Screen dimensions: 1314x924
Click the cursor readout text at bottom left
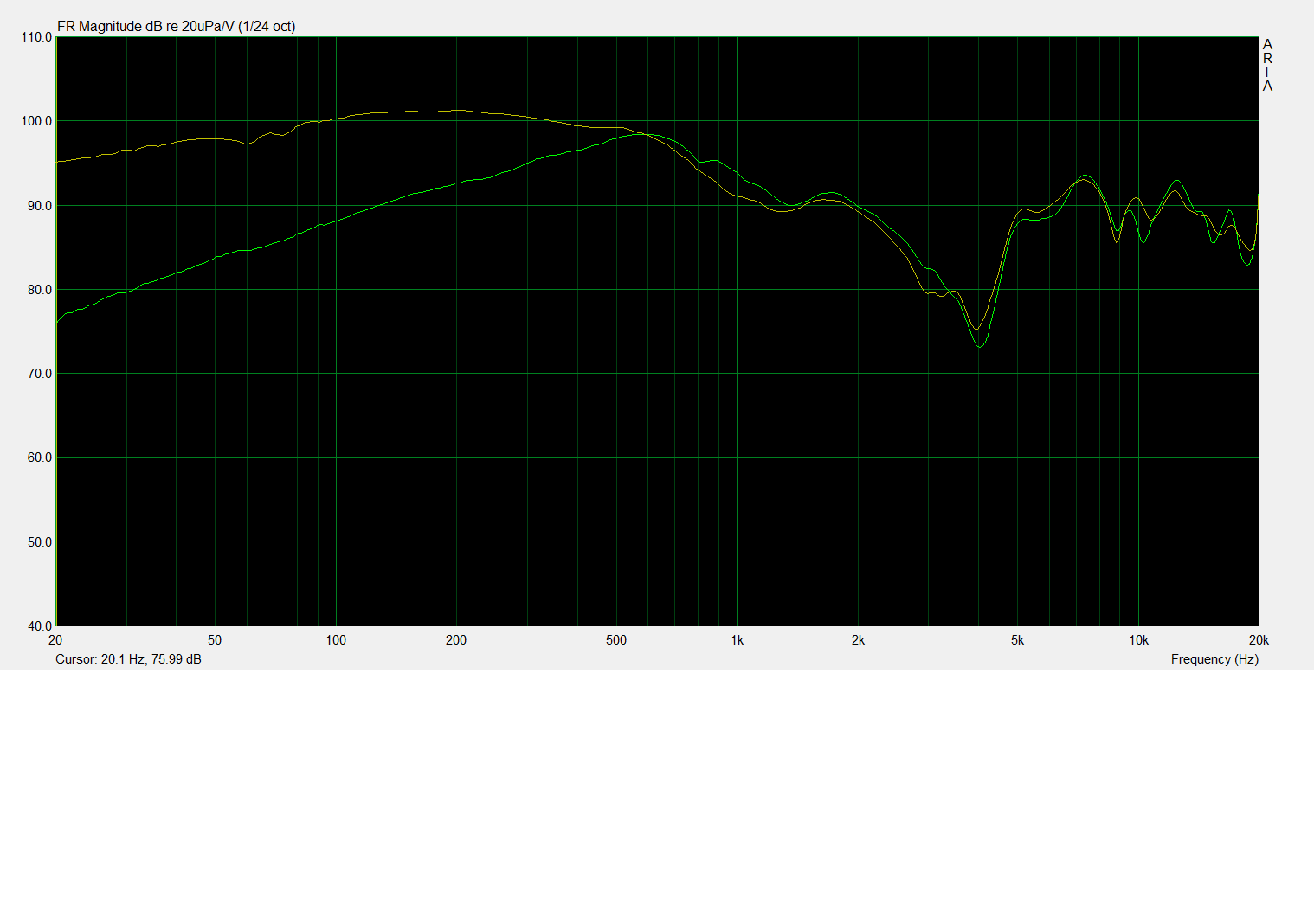[x=128, y=659]
